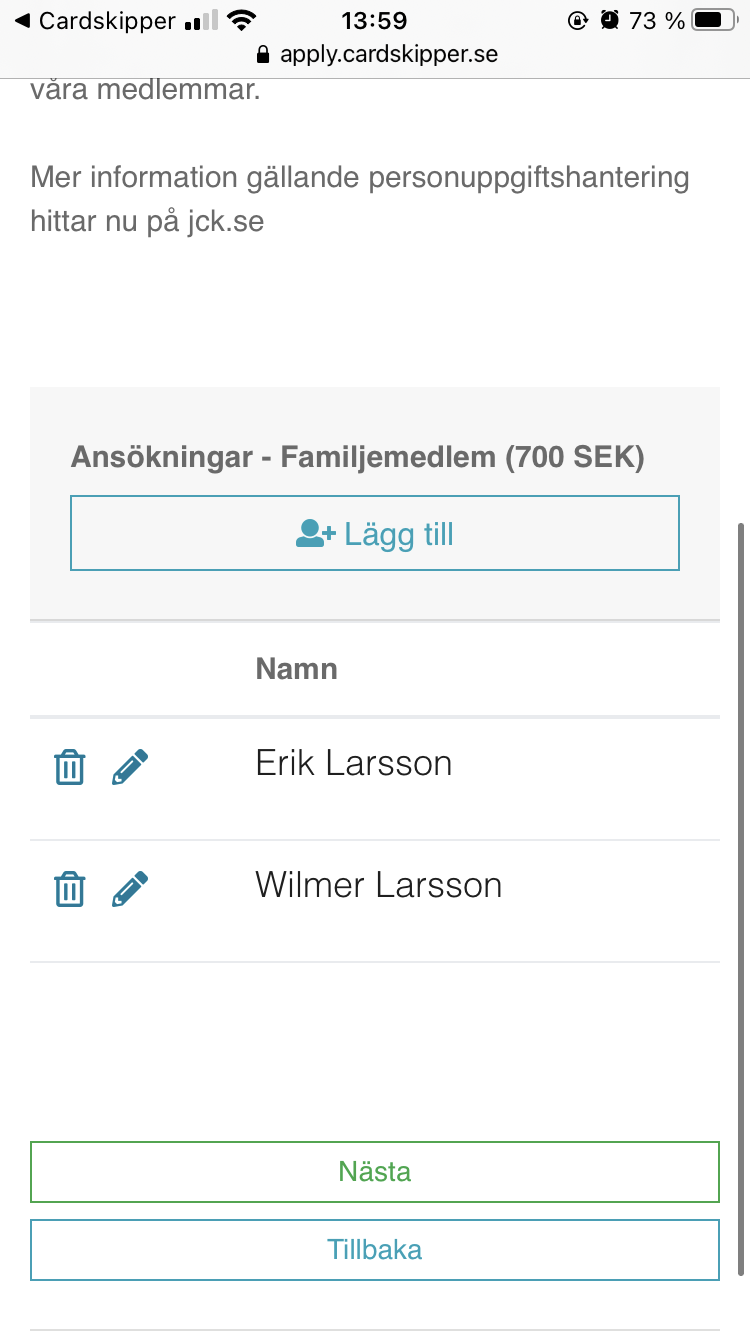Continue with the green Nästa button
The height and width of the screenshot is (1334, 750).
(x=375, y=1171)
